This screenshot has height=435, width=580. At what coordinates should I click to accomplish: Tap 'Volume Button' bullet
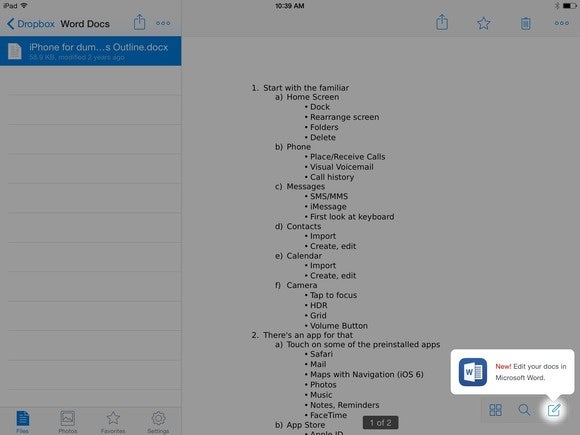coord(338,326)
